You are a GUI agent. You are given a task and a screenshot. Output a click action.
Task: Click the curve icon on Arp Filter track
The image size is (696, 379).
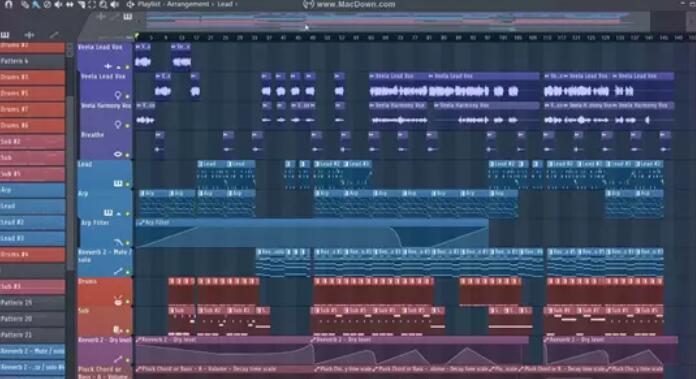[119, 242]
